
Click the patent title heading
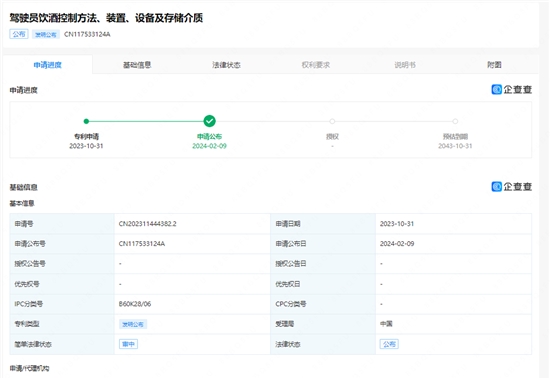pos(106,18)
